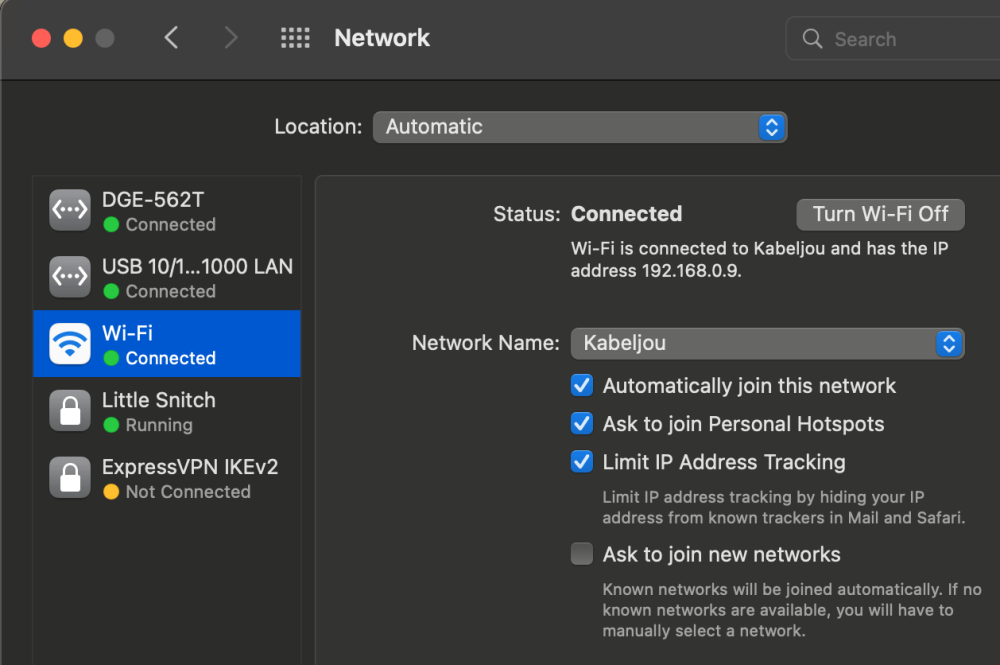
Task: Disable Limit IP Address Tracking checkbox
Action: coord(582,462)
